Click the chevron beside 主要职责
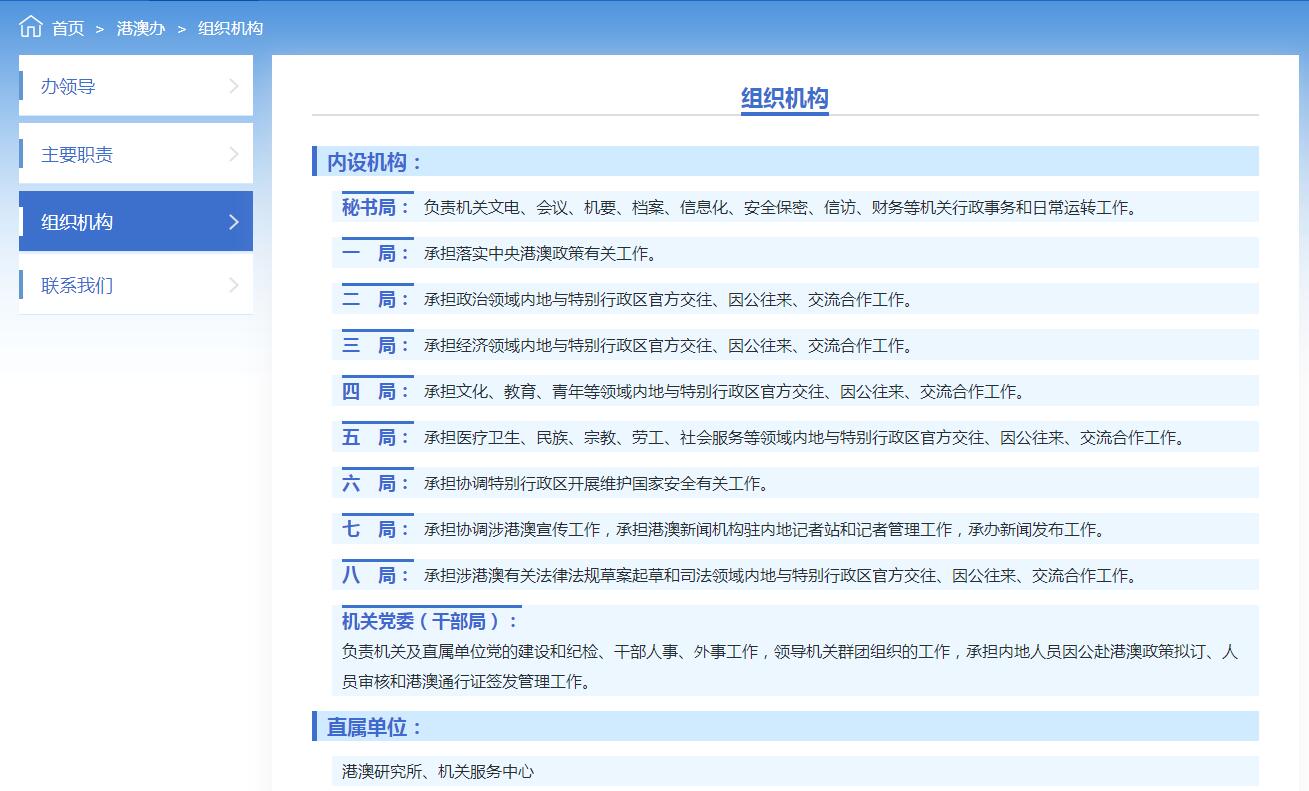Screen dimensions: 1309x791 233,153
